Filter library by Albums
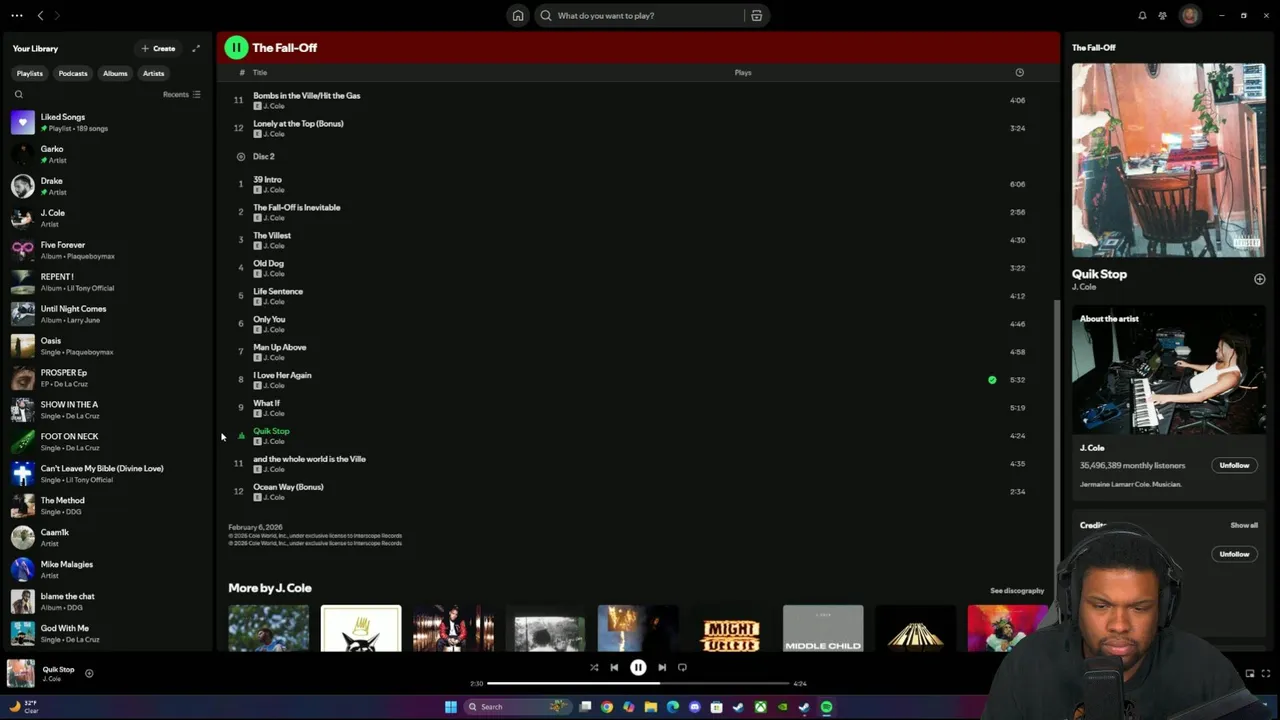 [115, 73]
